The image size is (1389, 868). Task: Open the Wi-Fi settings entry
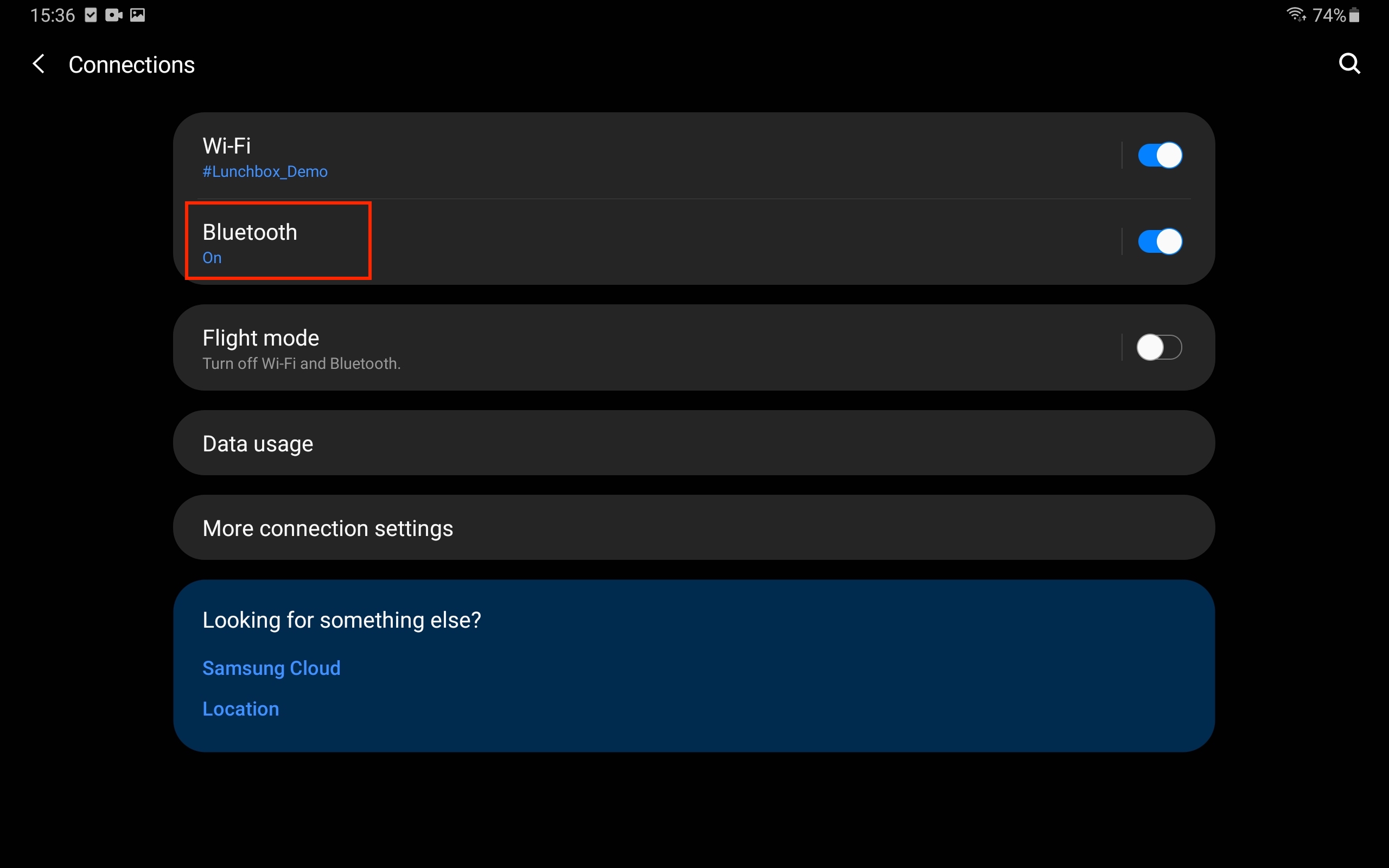click(x=227, y=146)
